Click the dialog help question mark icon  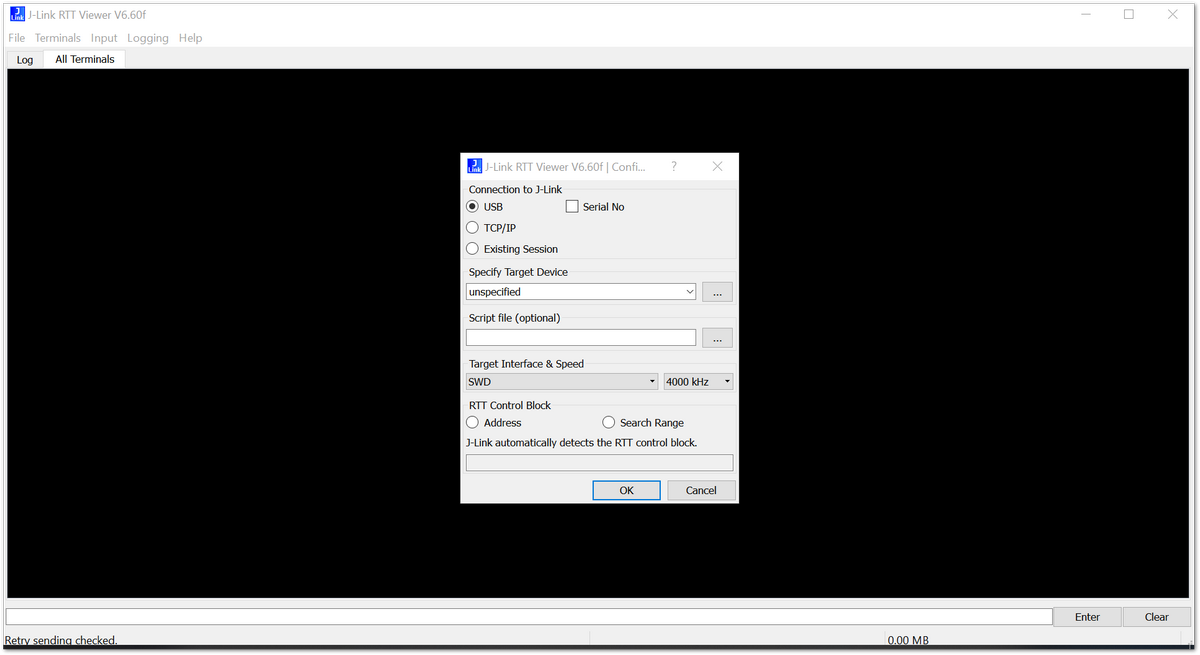[x=673, y=167]
